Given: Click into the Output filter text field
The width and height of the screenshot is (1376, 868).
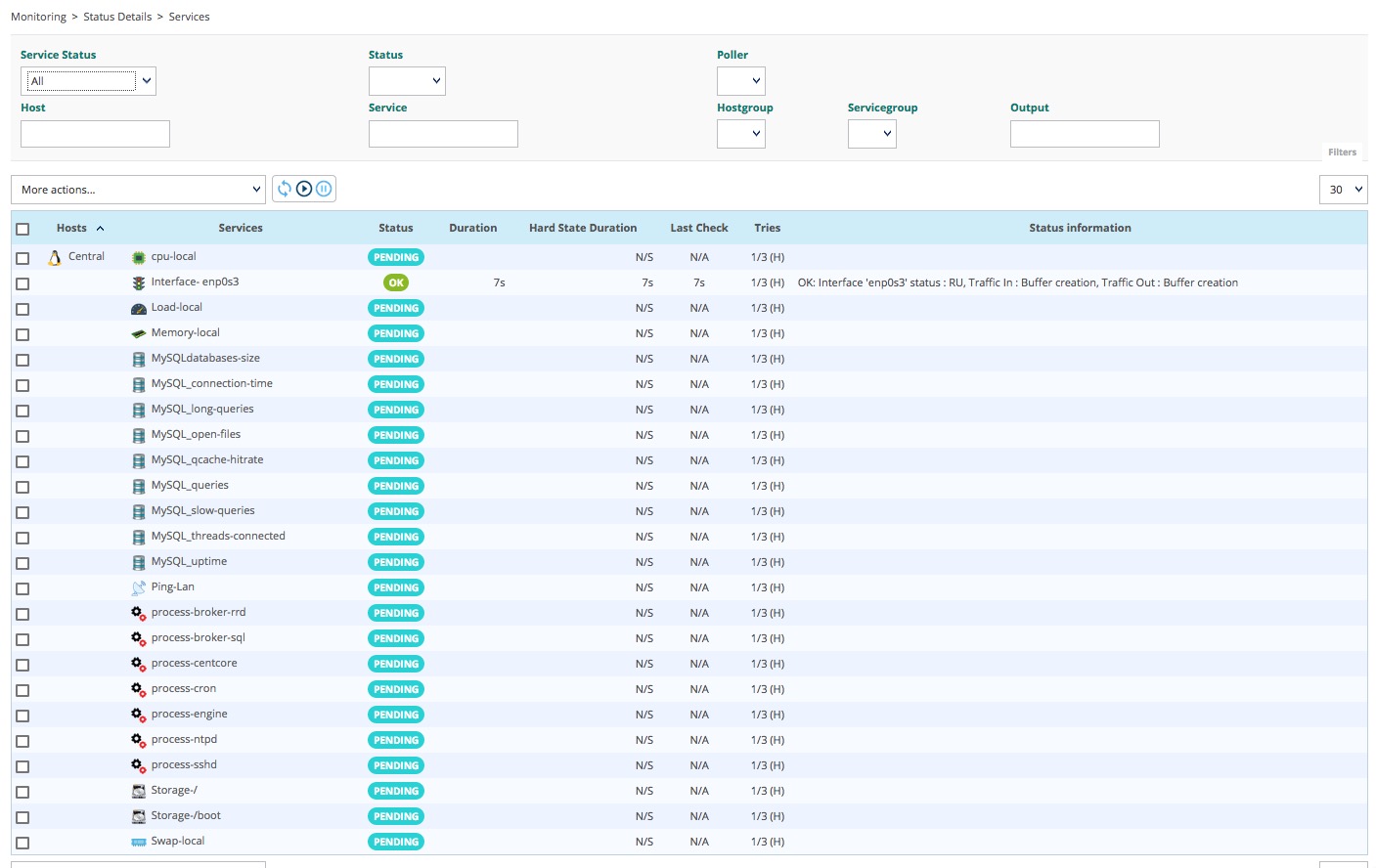Looking at the screenshot, I should pos(1085,134).
